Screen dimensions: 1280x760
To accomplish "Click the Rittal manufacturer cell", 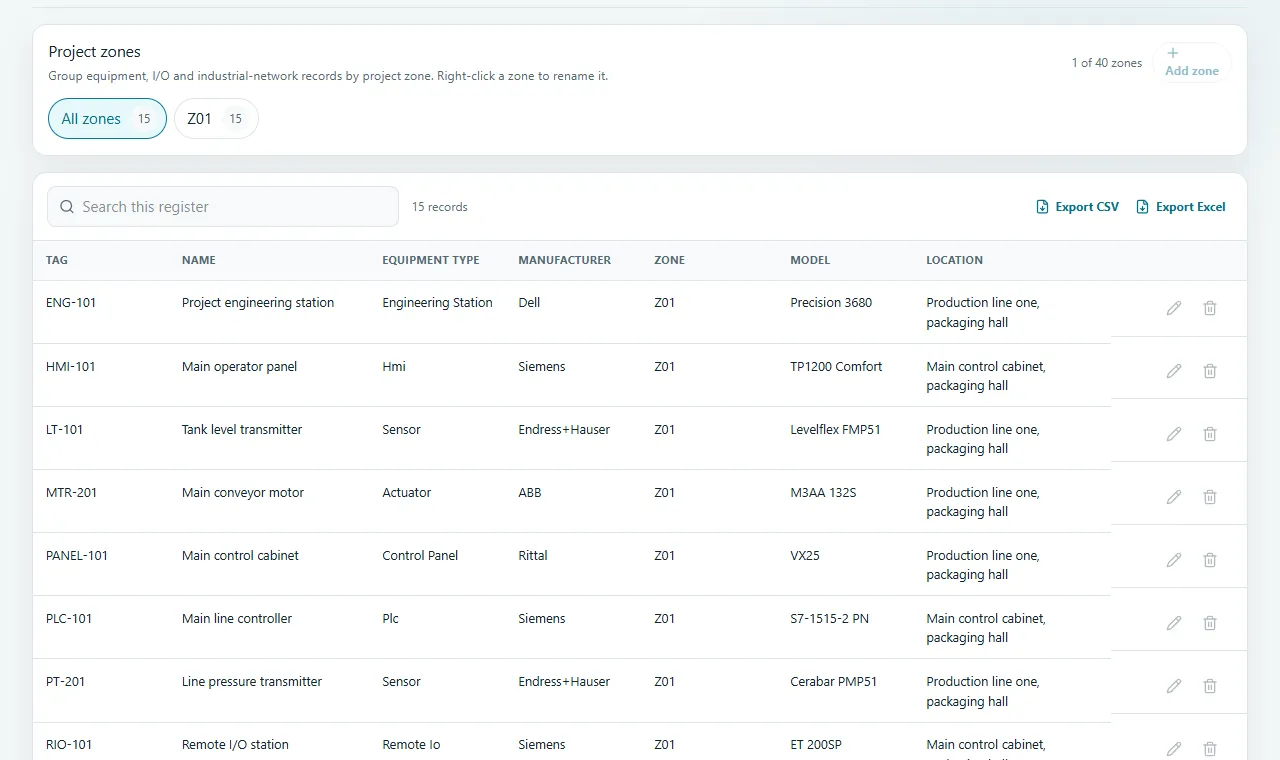I will point(533,555).
